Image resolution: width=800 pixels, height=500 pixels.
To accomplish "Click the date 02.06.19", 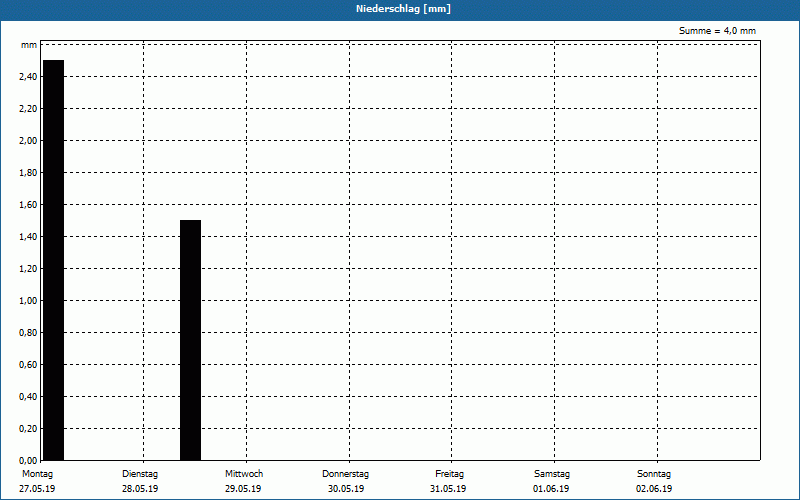I will pos(654,489).
